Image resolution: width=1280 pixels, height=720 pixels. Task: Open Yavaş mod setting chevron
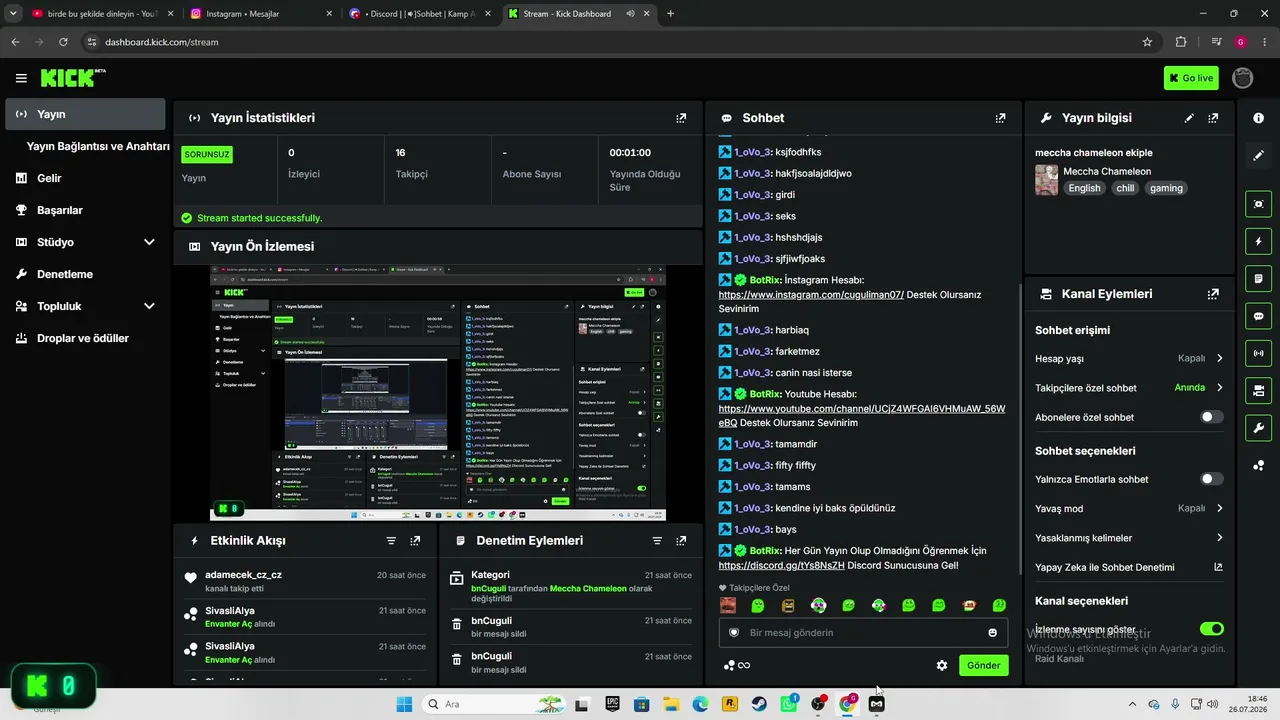click(x=1220, y=508)
